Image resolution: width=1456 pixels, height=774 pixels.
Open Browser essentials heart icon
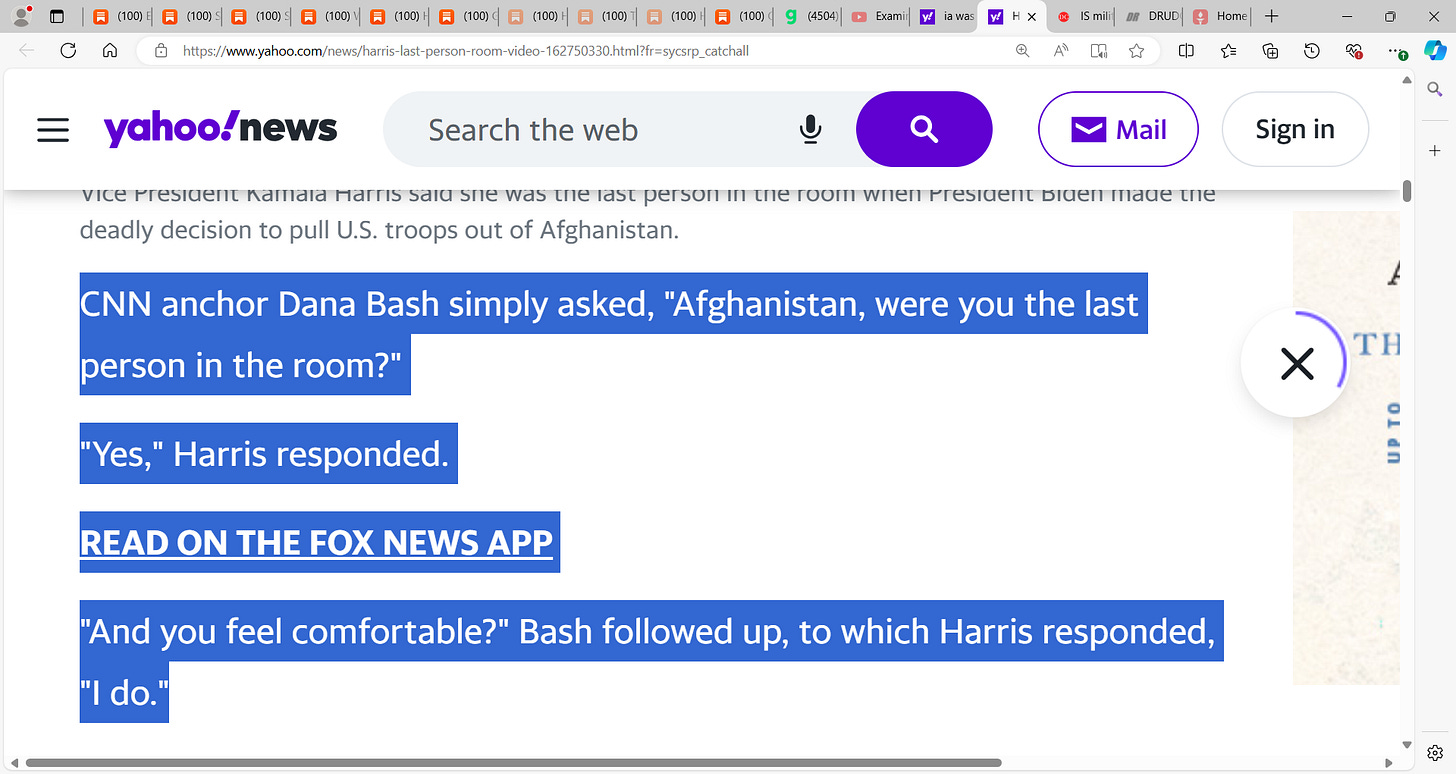(1355, 51)
